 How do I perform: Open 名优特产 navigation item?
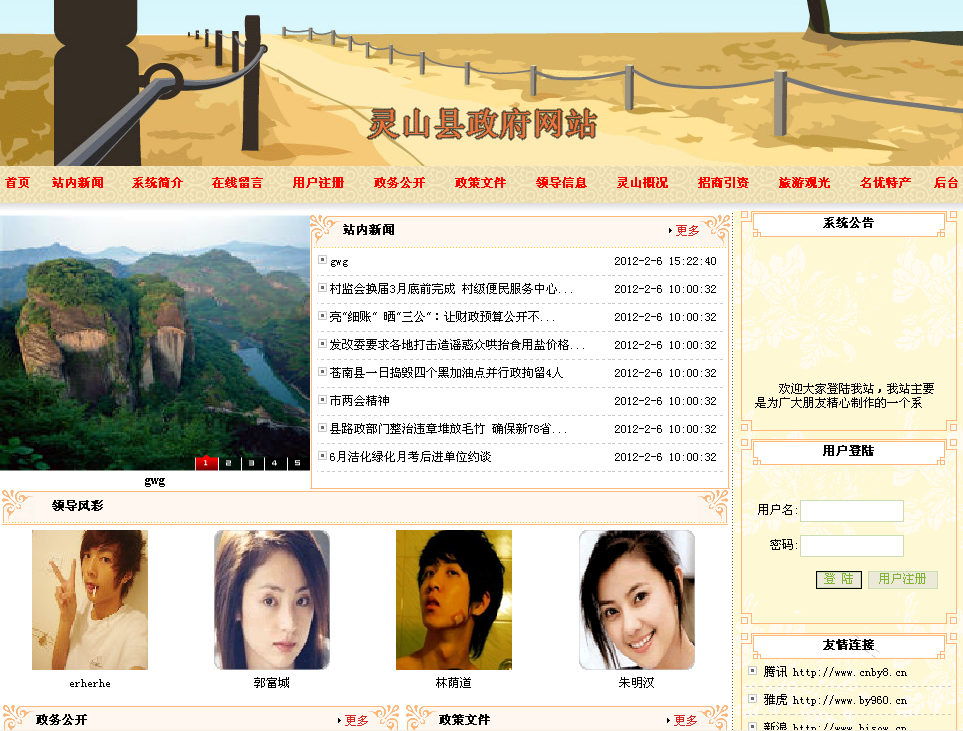tap(886, 182)
